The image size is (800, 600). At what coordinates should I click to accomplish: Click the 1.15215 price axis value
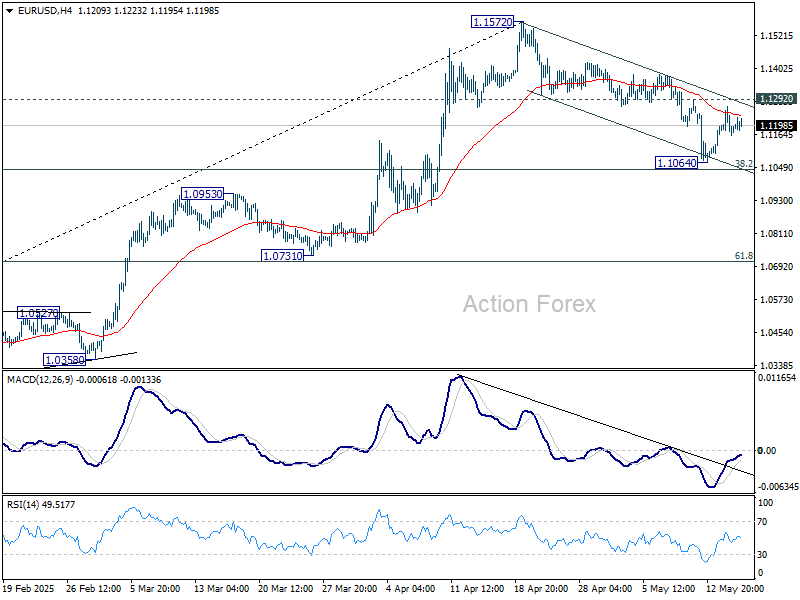[x=777, y=36]
